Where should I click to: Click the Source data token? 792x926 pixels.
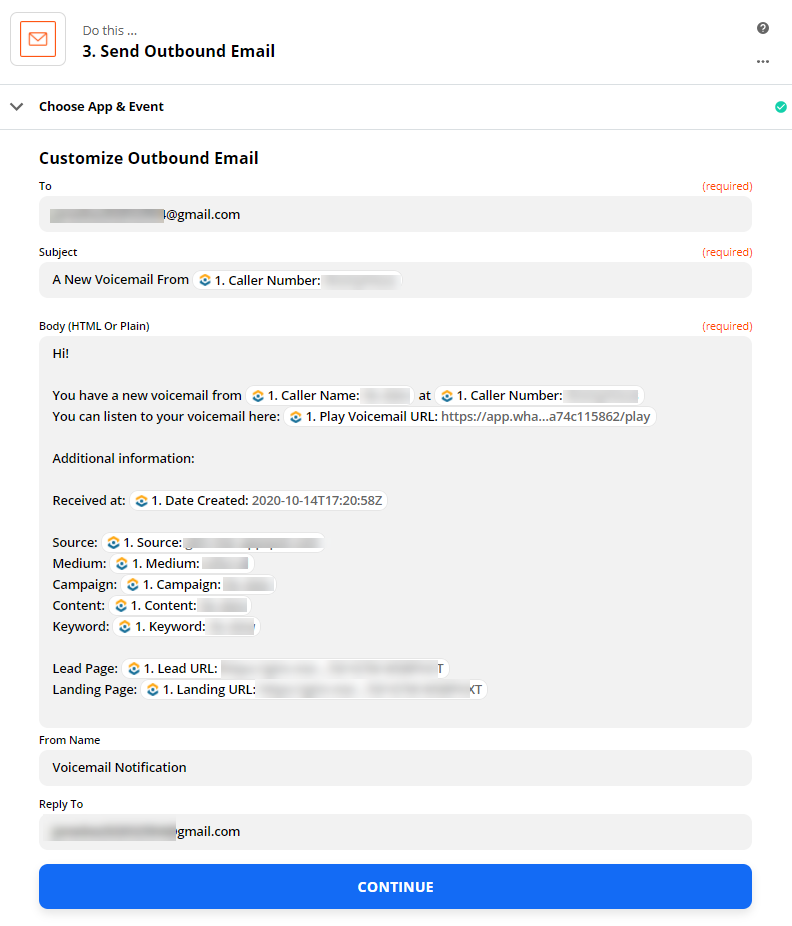tap(213, 543)
